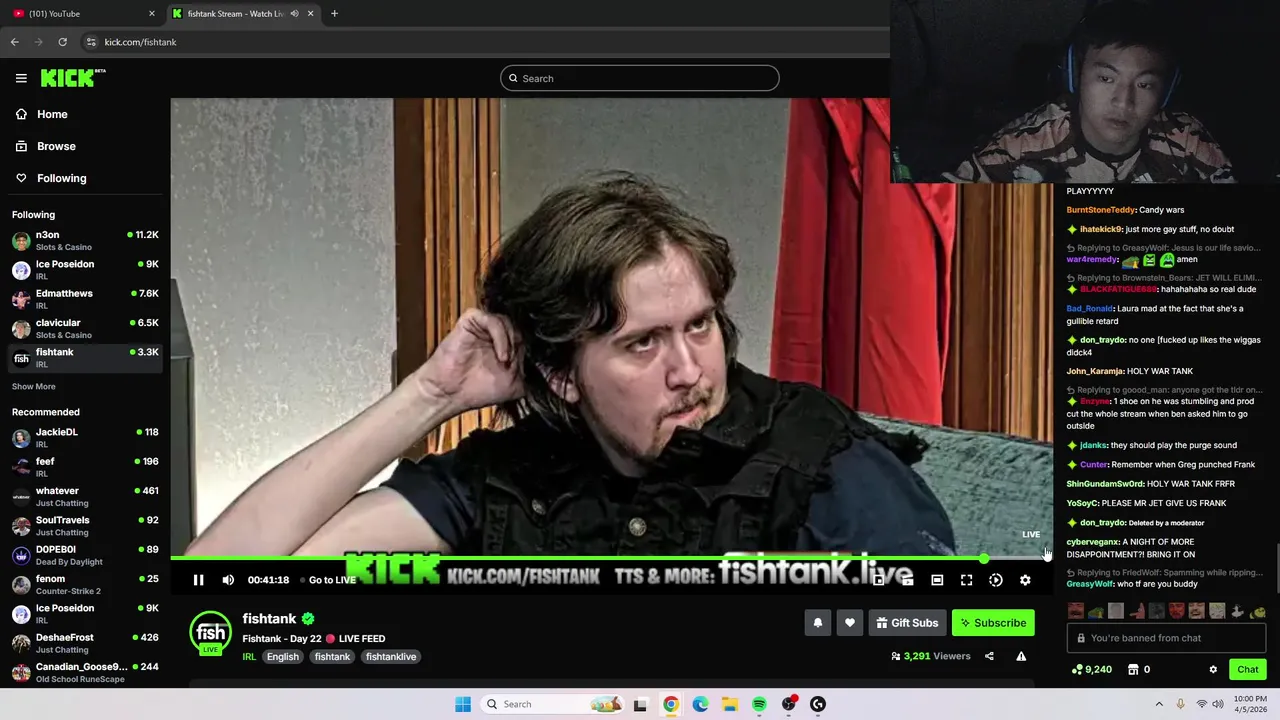This screenshot has width=1280, height=720.
Task: Click John_Karamja username in chat
Action: 1095,371
